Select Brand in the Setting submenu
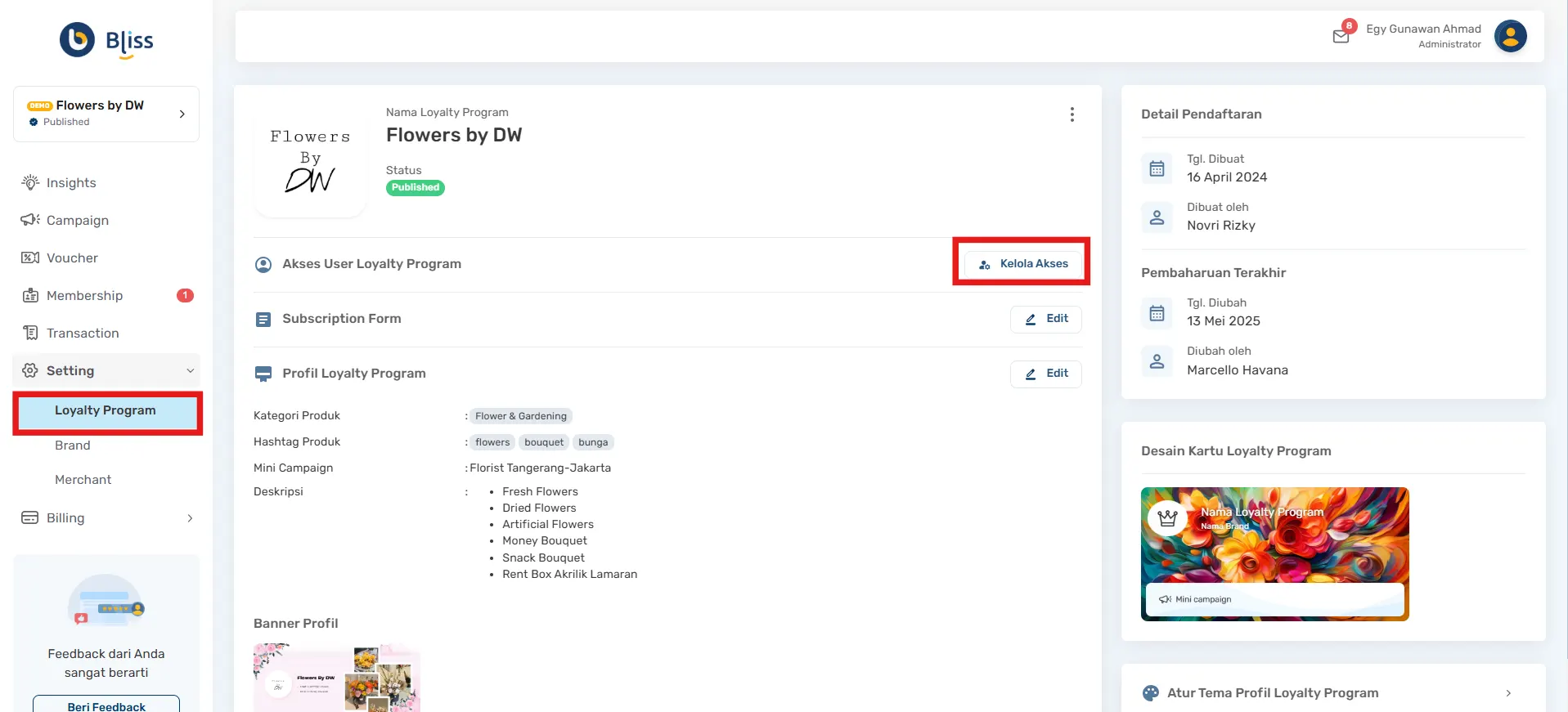1568x712 pixels. [73, 446]
